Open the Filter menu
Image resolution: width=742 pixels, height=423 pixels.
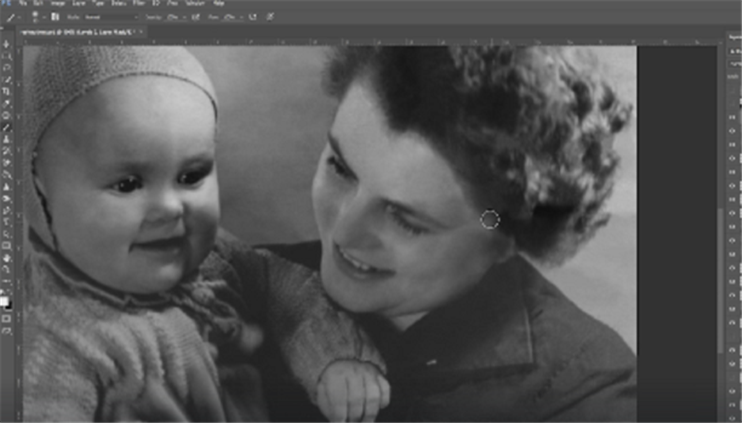coord(138,4)
